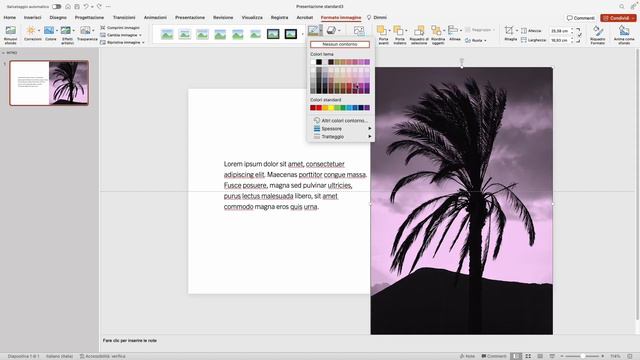Click the Porta indietro icon

tap(398, 31)
